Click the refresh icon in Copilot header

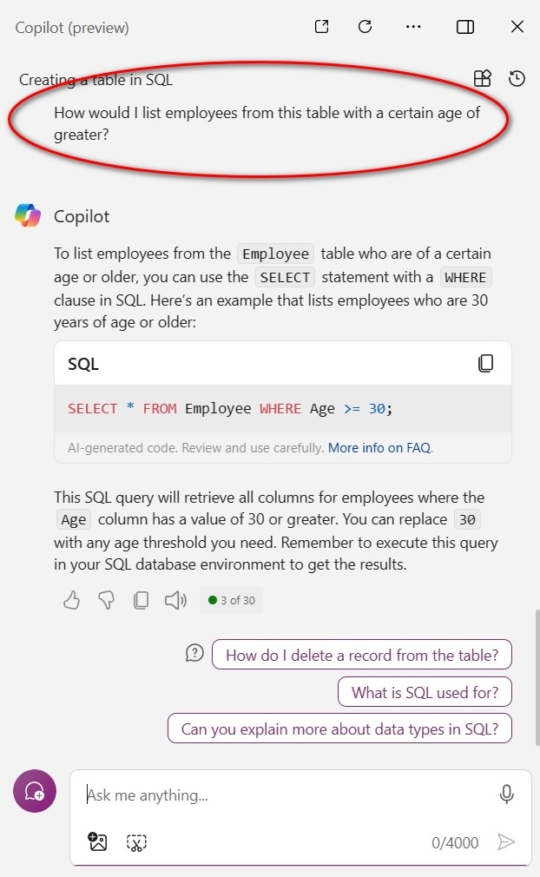pyautogui.click(x=365, y=26)
